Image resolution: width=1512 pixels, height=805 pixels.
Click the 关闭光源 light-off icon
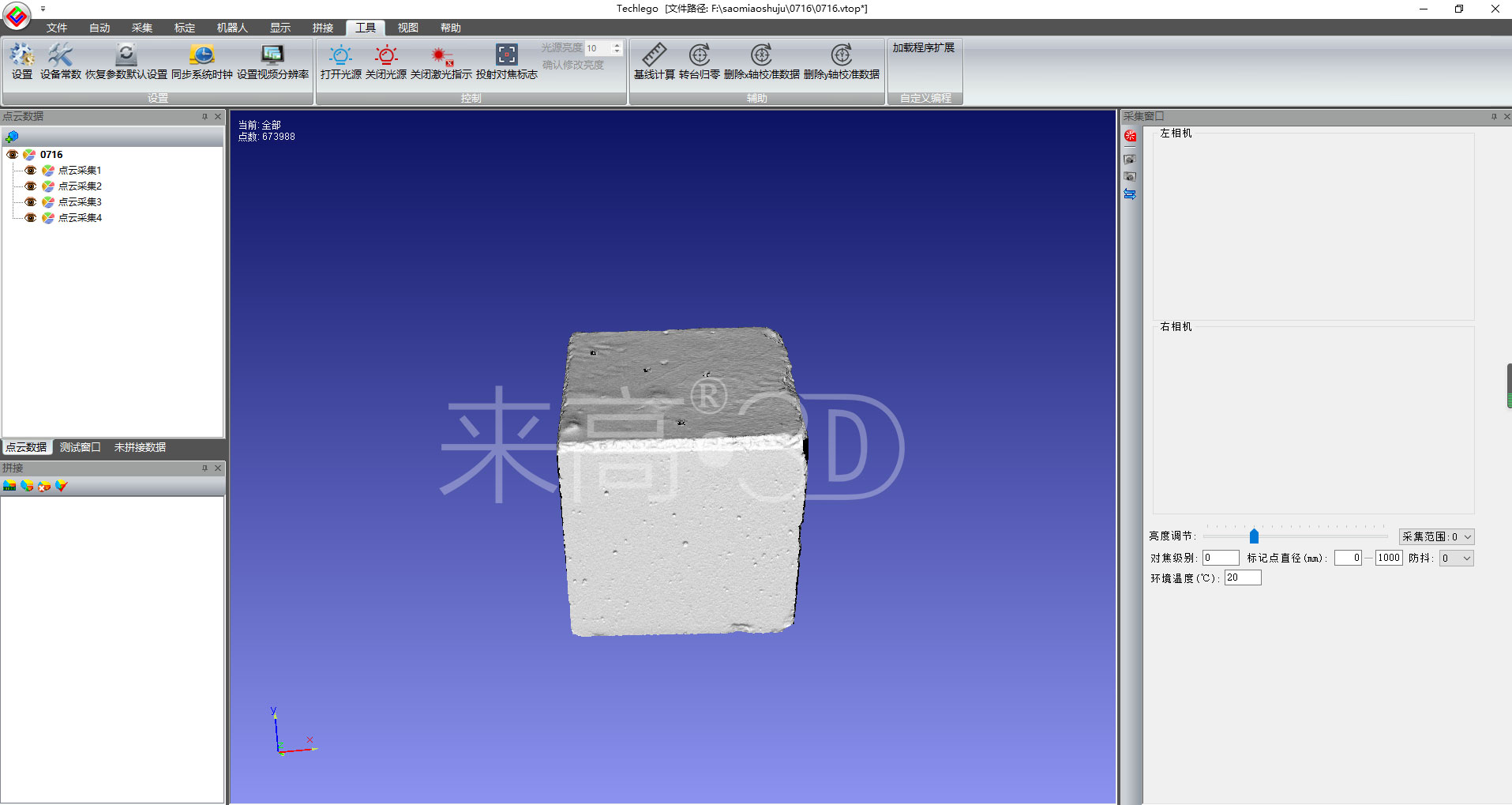[385, 56]
